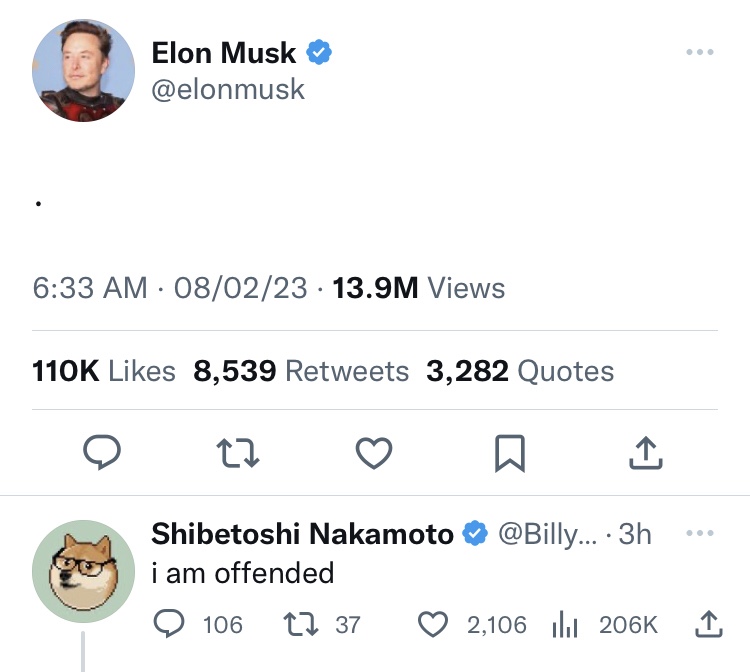Open Shibetoshi Nakamoto's doge avatar
The width and height of the screenshot is (750, 672).
coord(84,571)
